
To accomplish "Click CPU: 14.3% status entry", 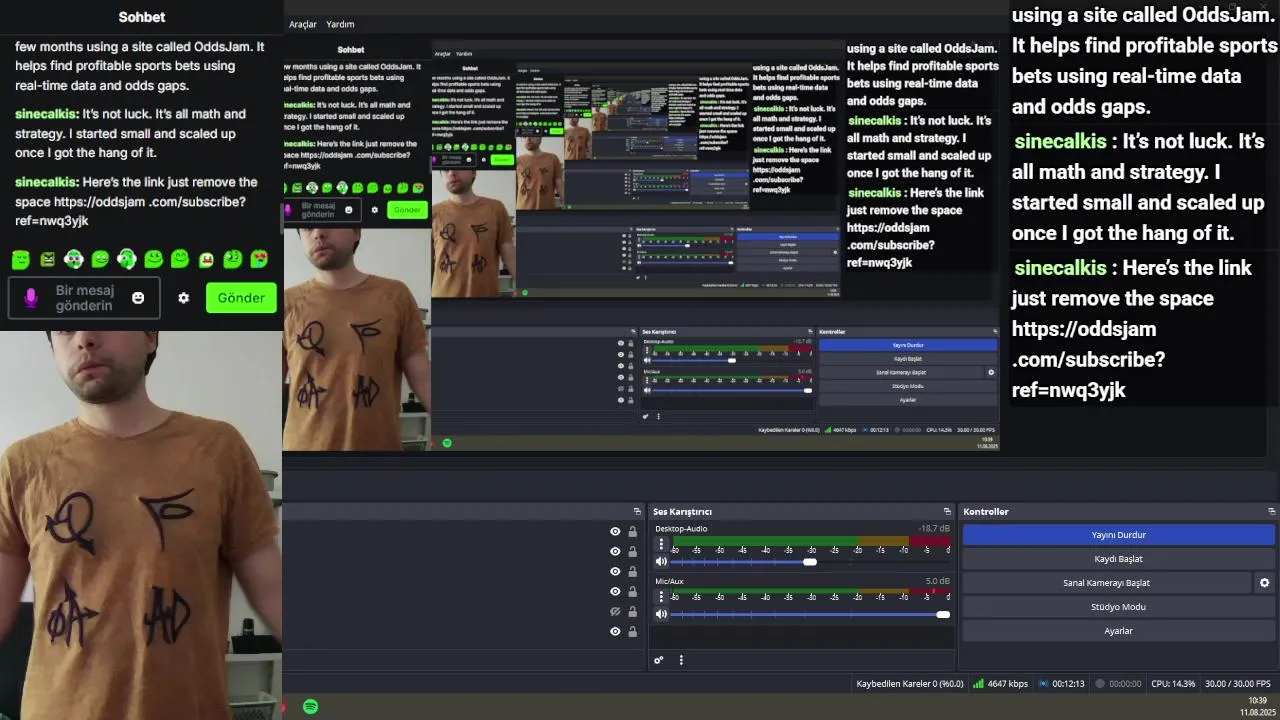I will tap(1173, 684).
